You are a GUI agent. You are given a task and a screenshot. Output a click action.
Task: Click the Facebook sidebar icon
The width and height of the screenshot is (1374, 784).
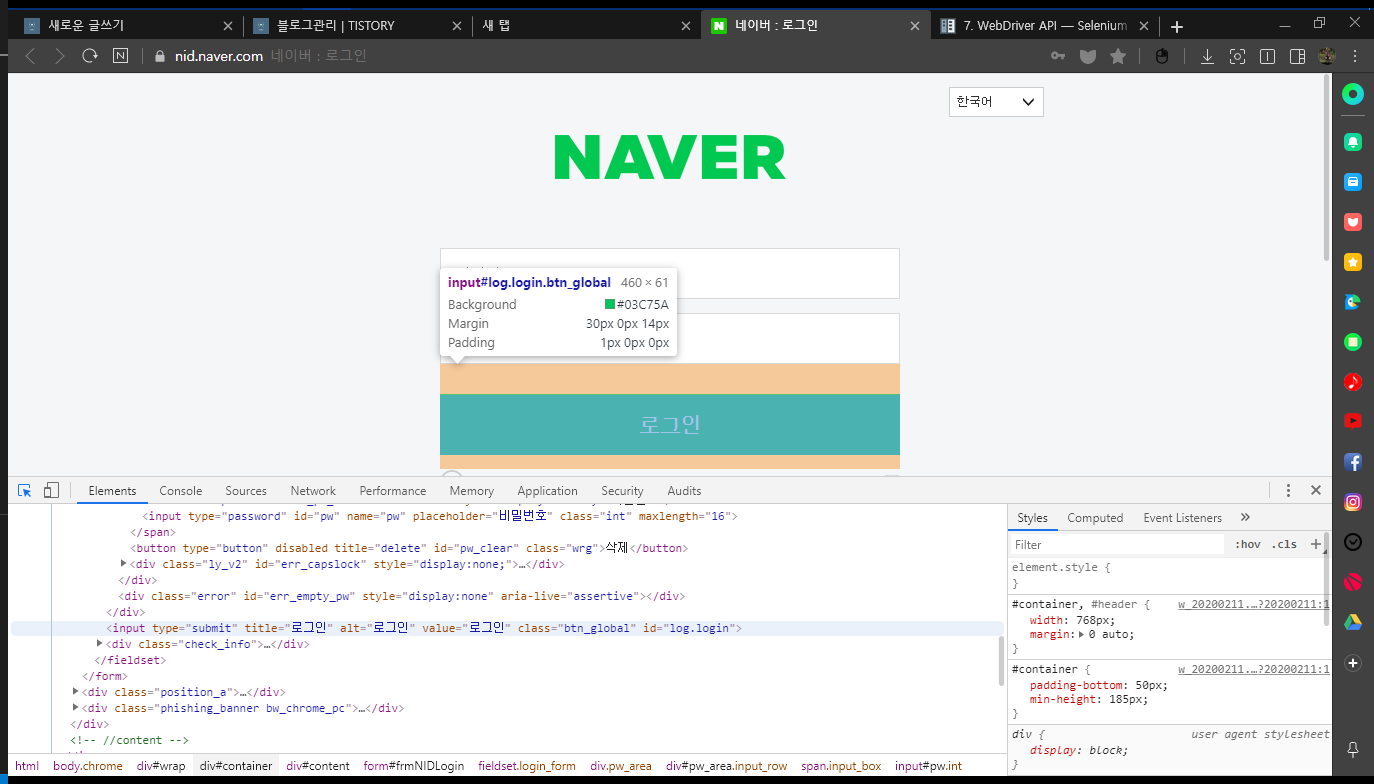pos(1353,462)
